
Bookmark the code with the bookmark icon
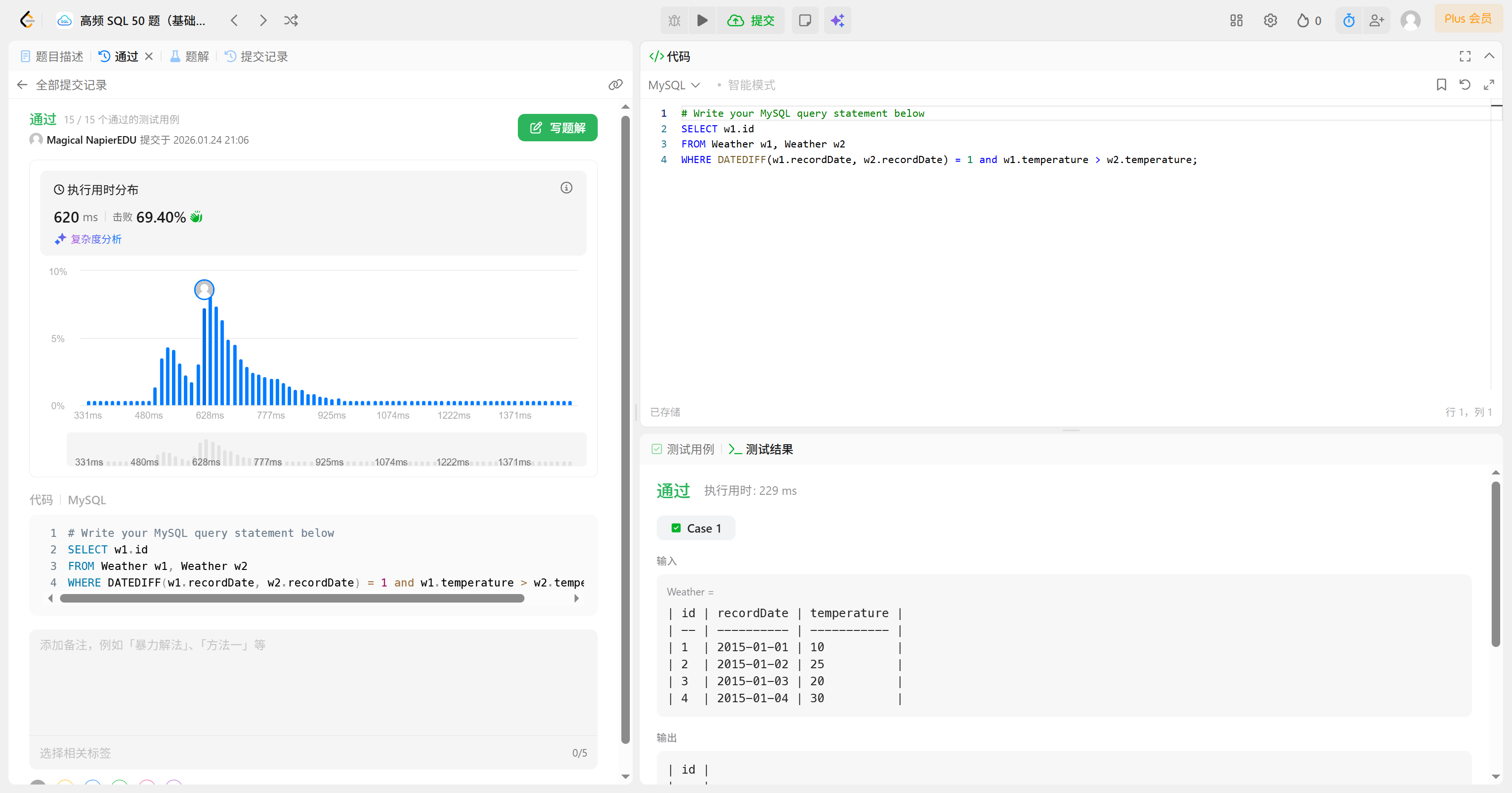1441,85
